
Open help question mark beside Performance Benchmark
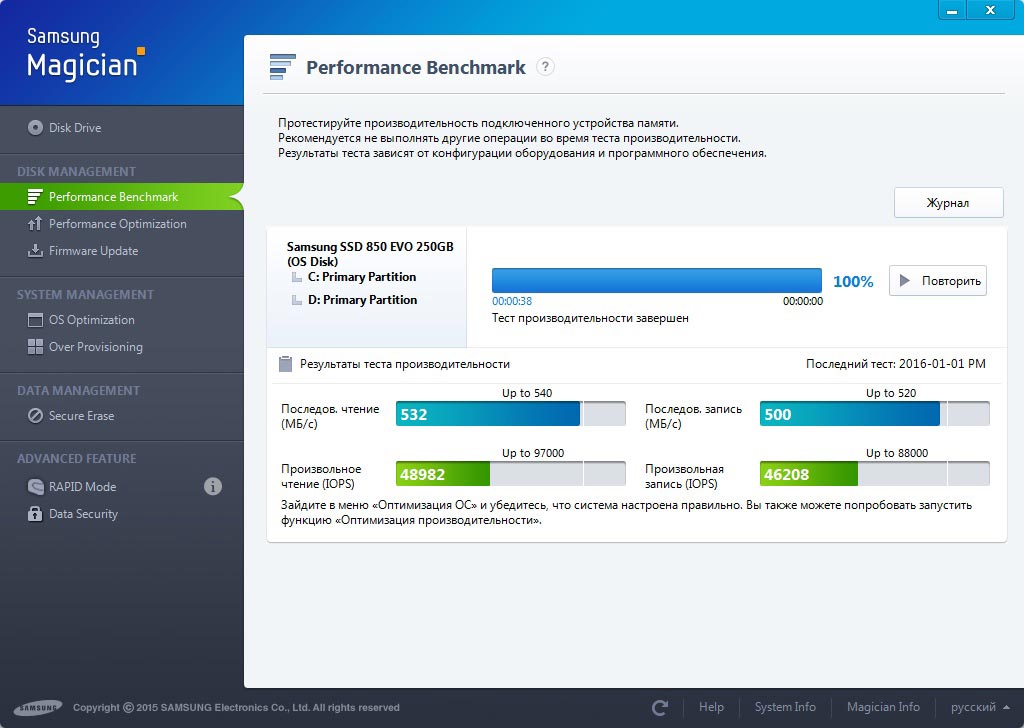[x=545, y=67]
